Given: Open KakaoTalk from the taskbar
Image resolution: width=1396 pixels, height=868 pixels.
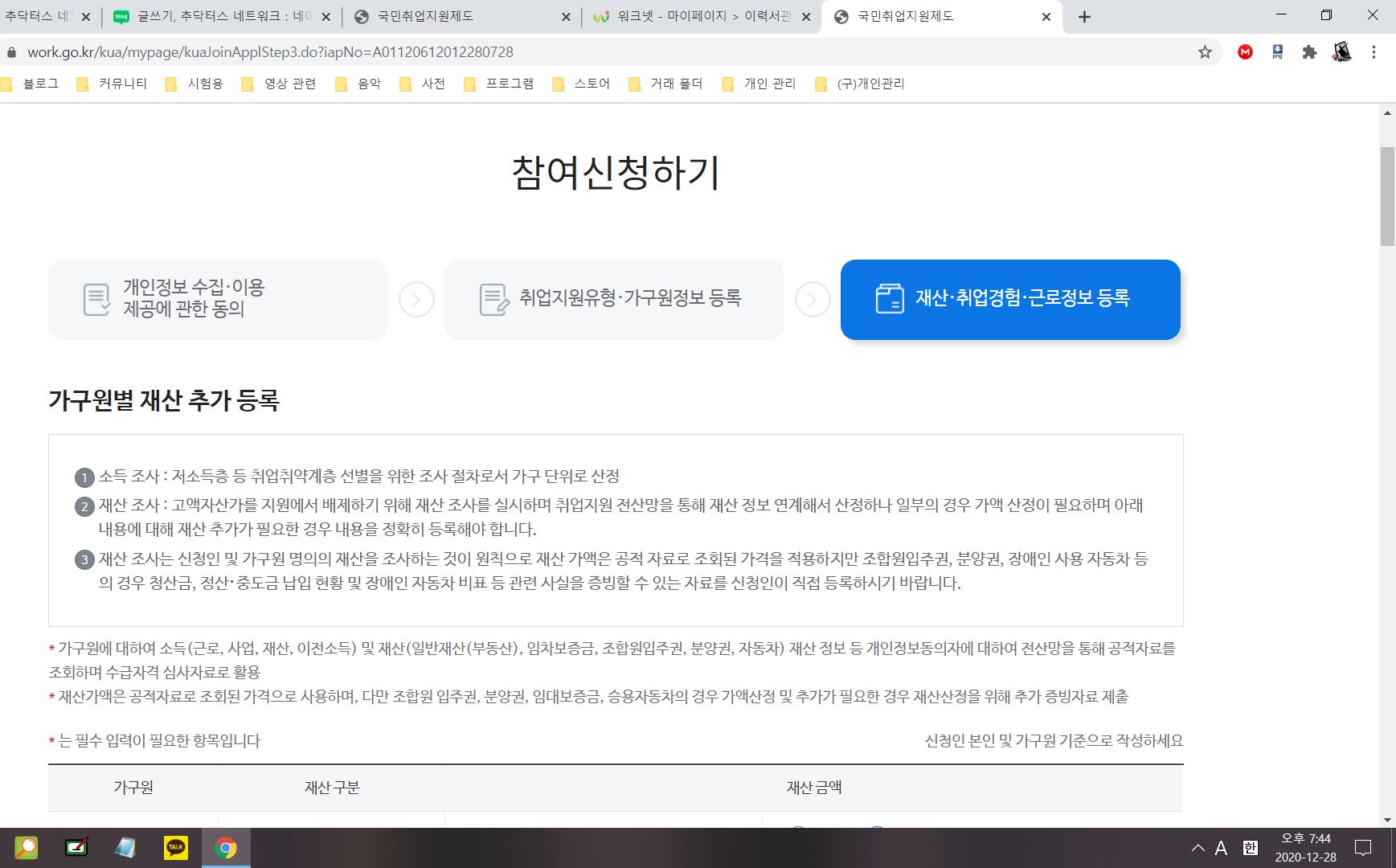Looking at the screenshot, I should (176, 848).
